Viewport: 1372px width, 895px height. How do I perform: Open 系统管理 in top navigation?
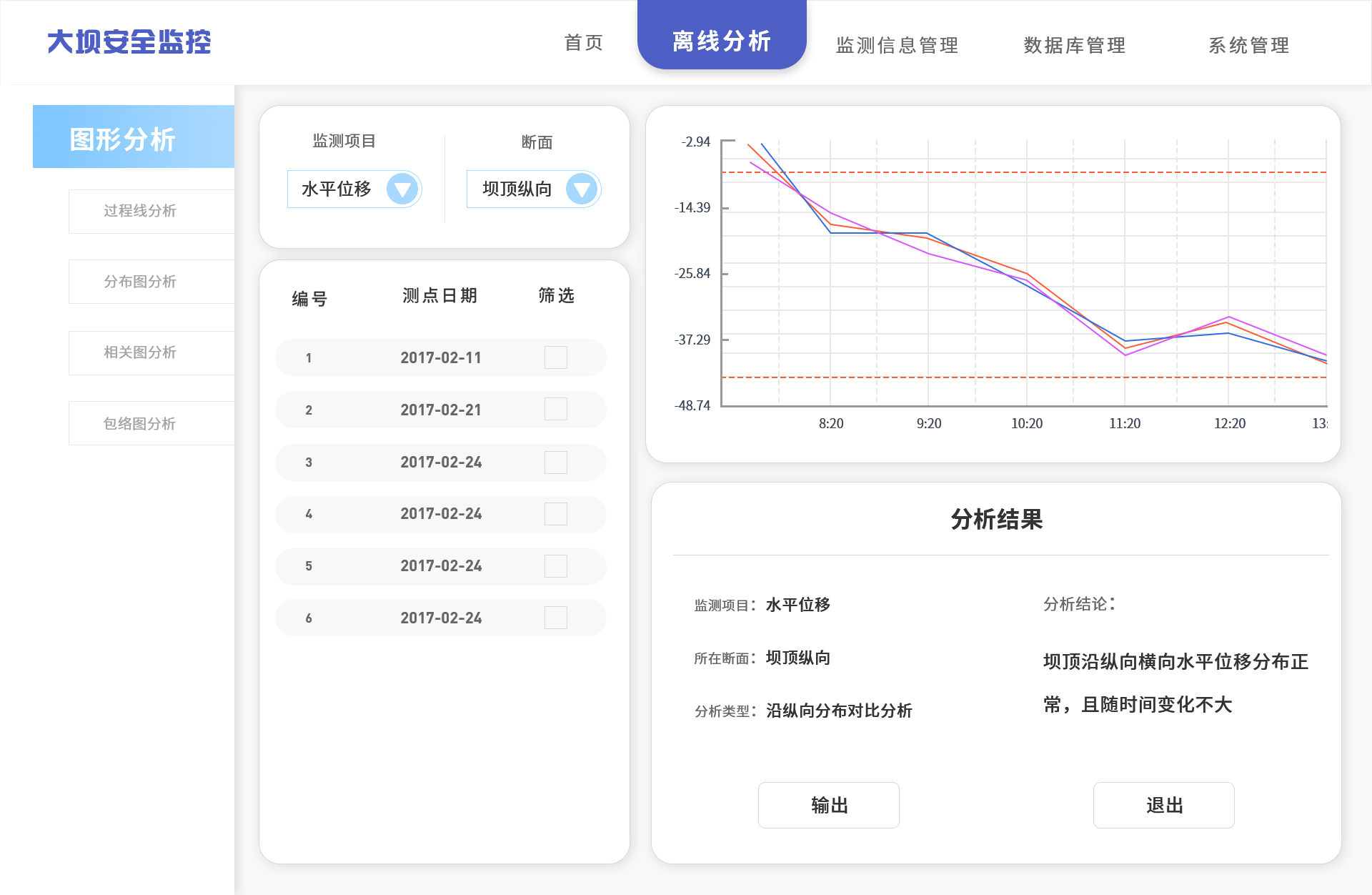[x=1248, y=45]
